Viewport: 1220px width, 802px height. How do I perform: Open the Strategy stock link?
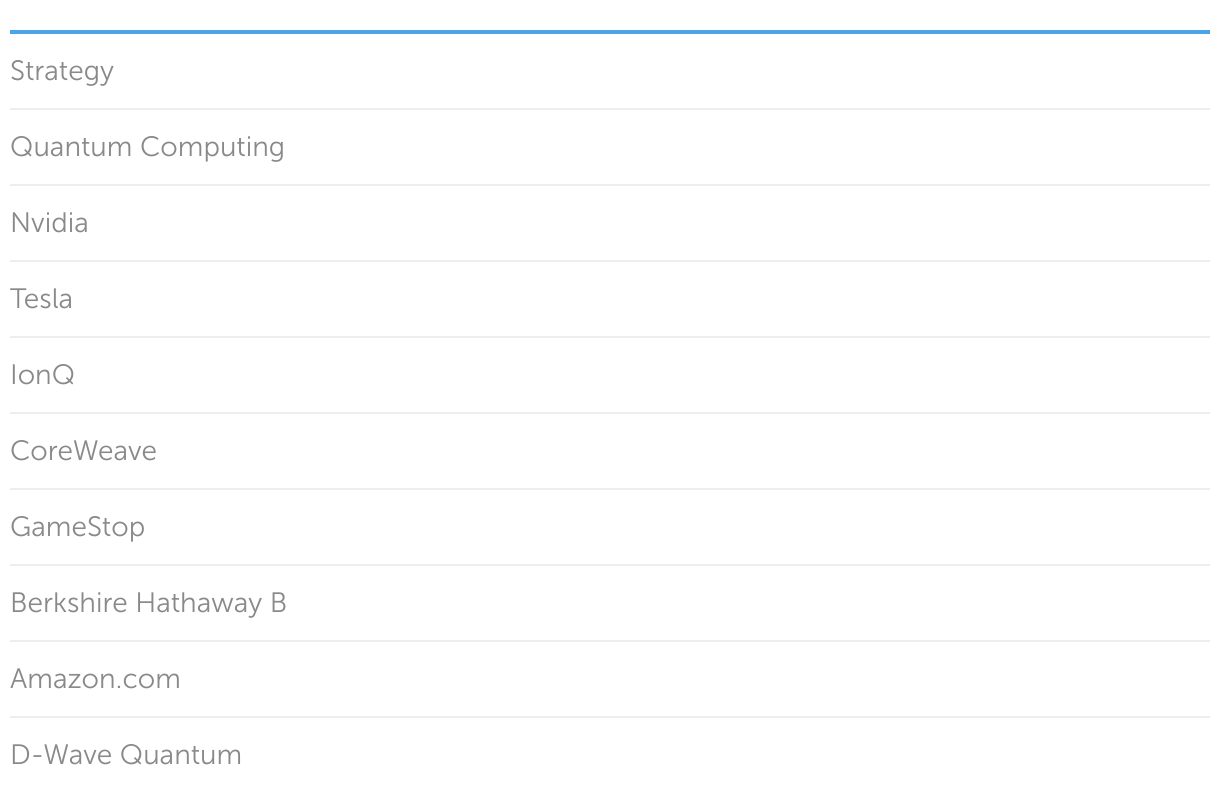62,71
